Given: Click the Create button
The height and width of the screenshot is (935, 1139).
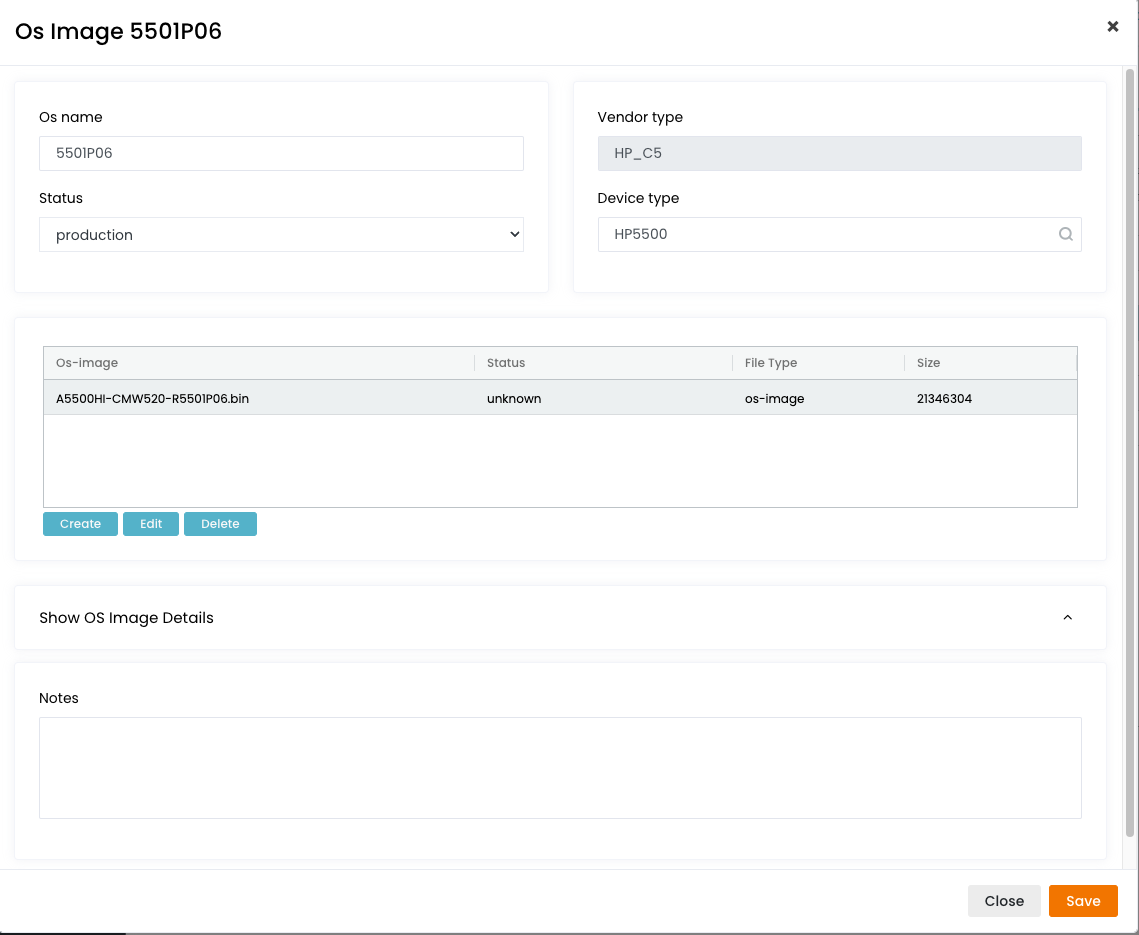Looking at the screenshot, I should [80, 524].
